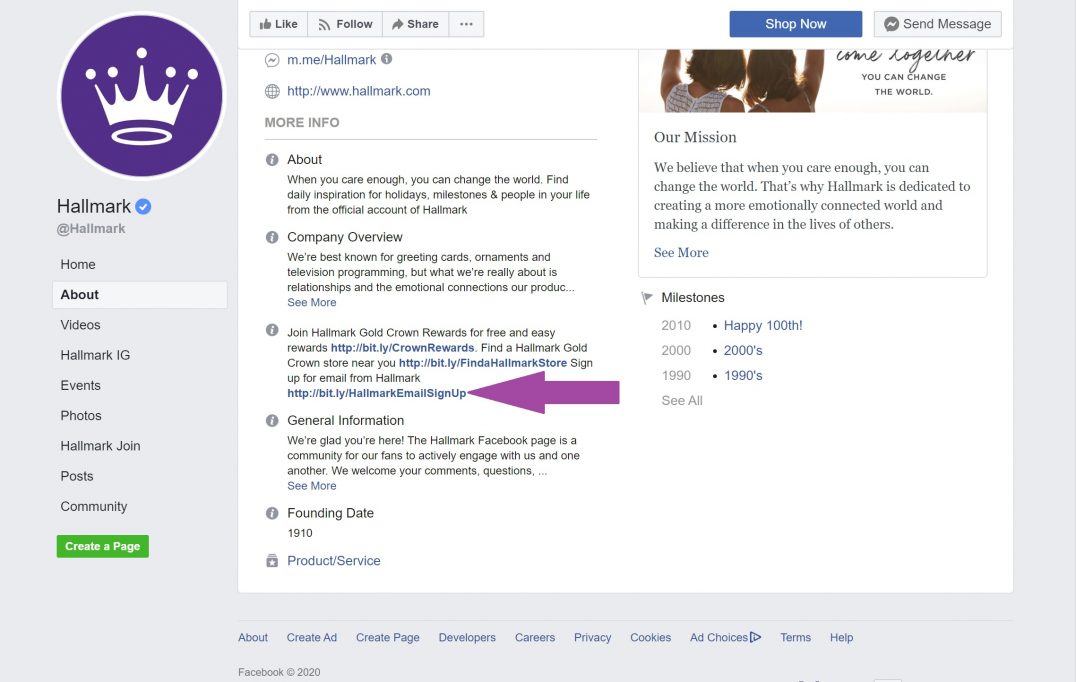Toggle Like on the Hallmark page

click(x=277, y=23)
